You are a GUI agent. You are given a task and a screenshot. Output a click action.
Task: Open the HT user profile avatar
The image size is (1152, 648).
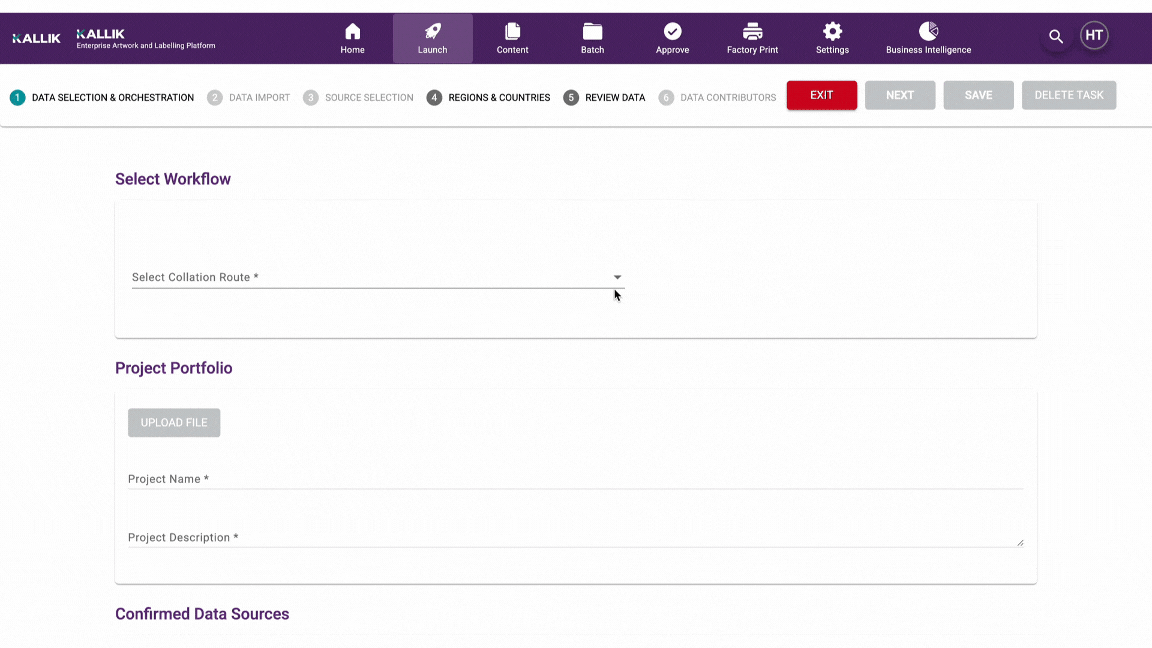coord(1094,34)
